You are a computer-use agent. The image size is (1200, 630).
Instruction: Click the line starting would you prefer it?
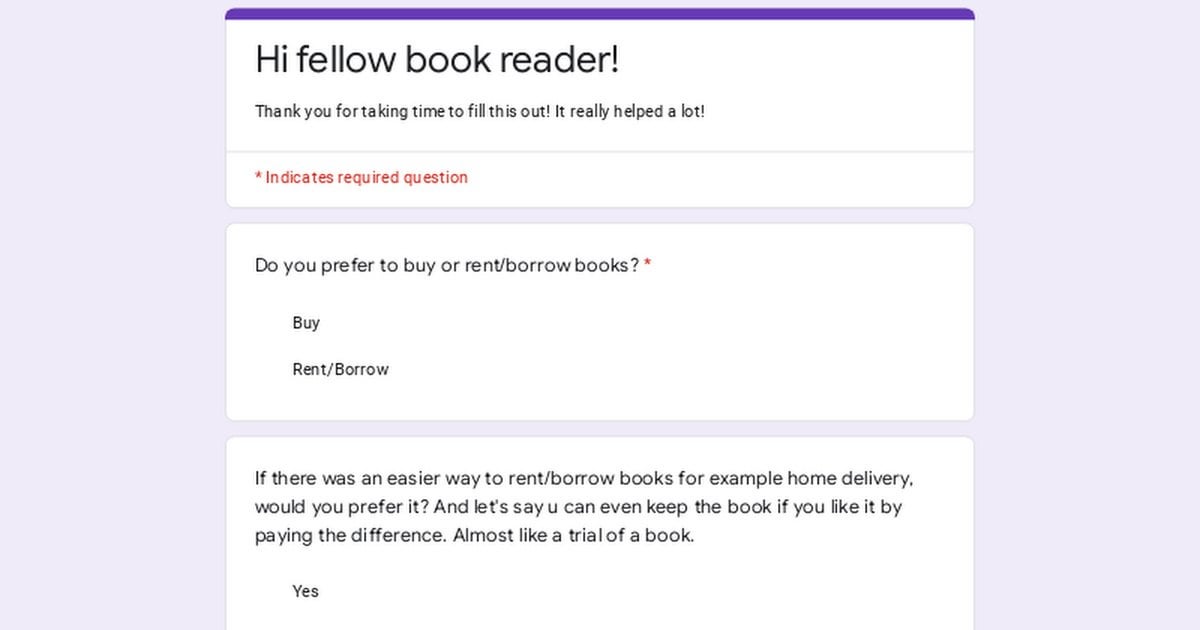point(578,506)
